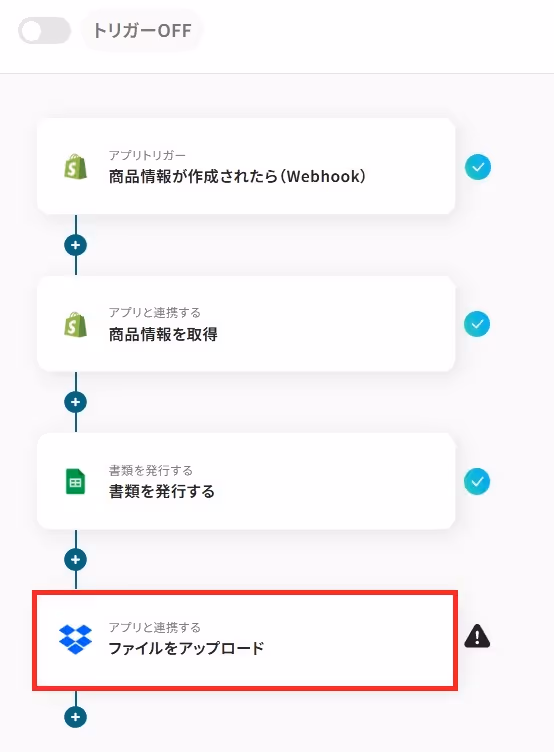The width and height of the screenshot is (554, 752).
Task: Click the 書類を発行する small caption label
Action: (x=151, y=470)
